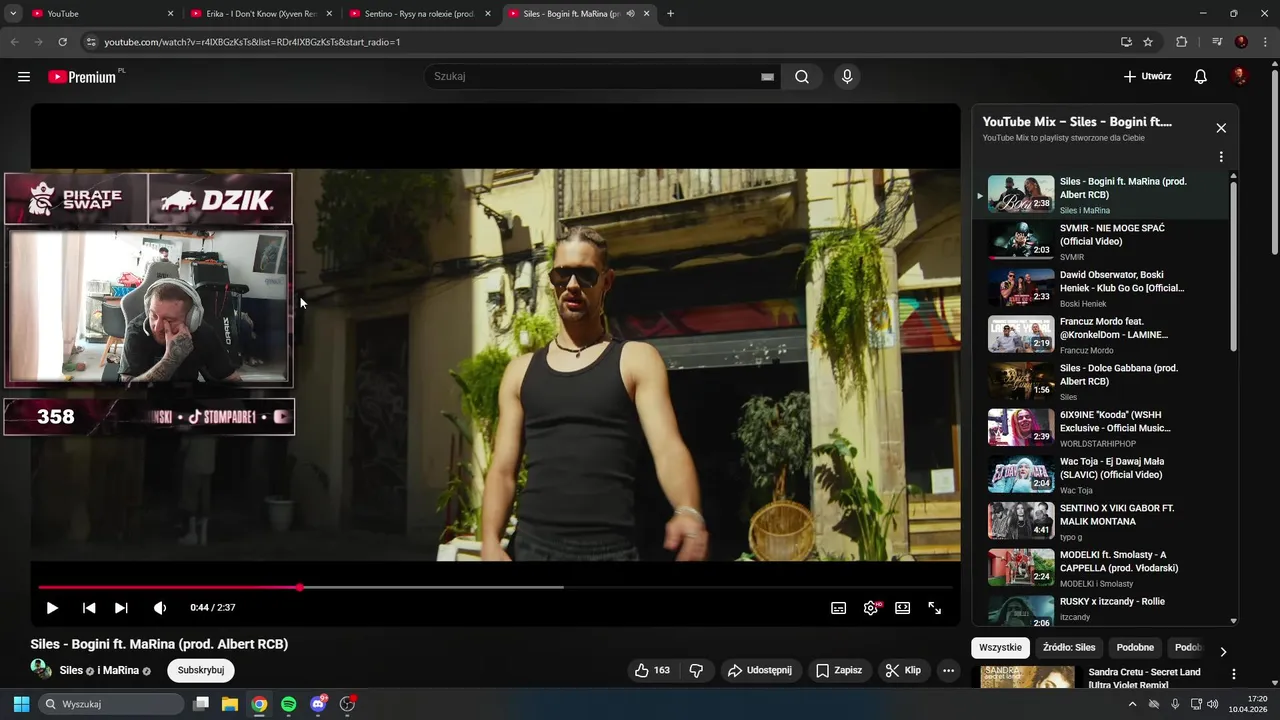Reload the page
This screenshot has height=720, width=1280.
tap(62, 42)
